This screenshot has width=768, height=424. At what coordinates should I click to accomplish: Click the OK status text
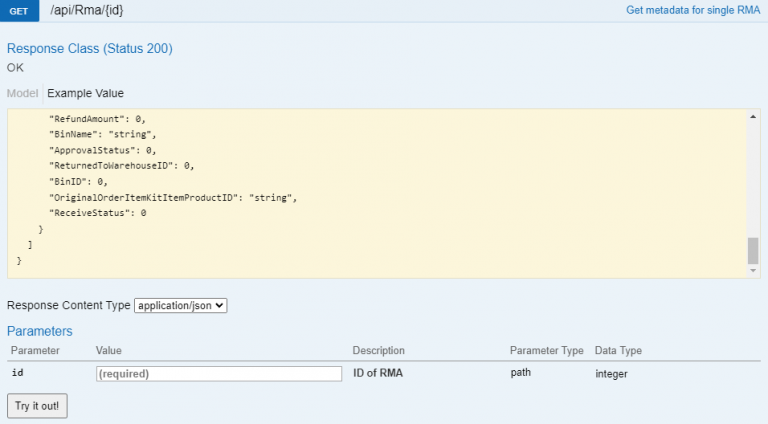coord(15,68)
